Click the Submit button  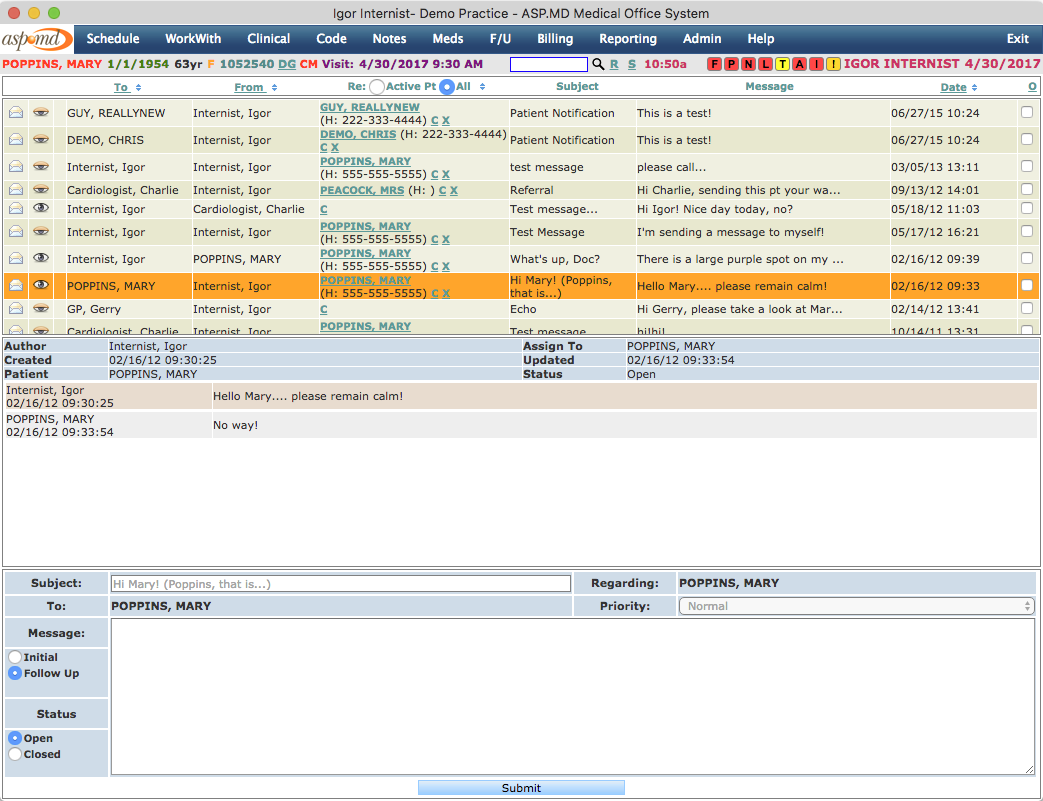click(x=521, y=788)
